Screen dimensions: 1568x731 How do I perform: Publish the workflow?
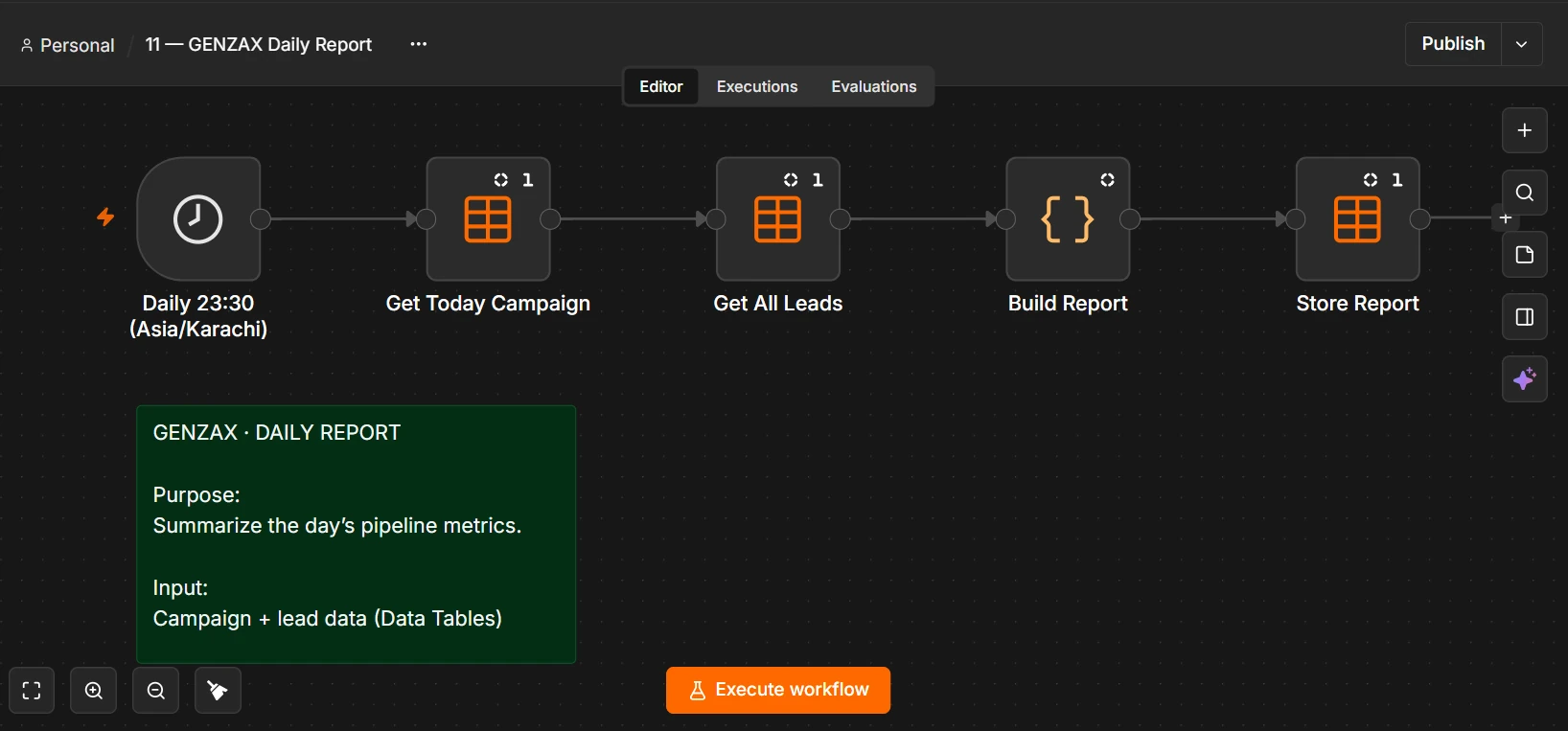(1453, 44)
